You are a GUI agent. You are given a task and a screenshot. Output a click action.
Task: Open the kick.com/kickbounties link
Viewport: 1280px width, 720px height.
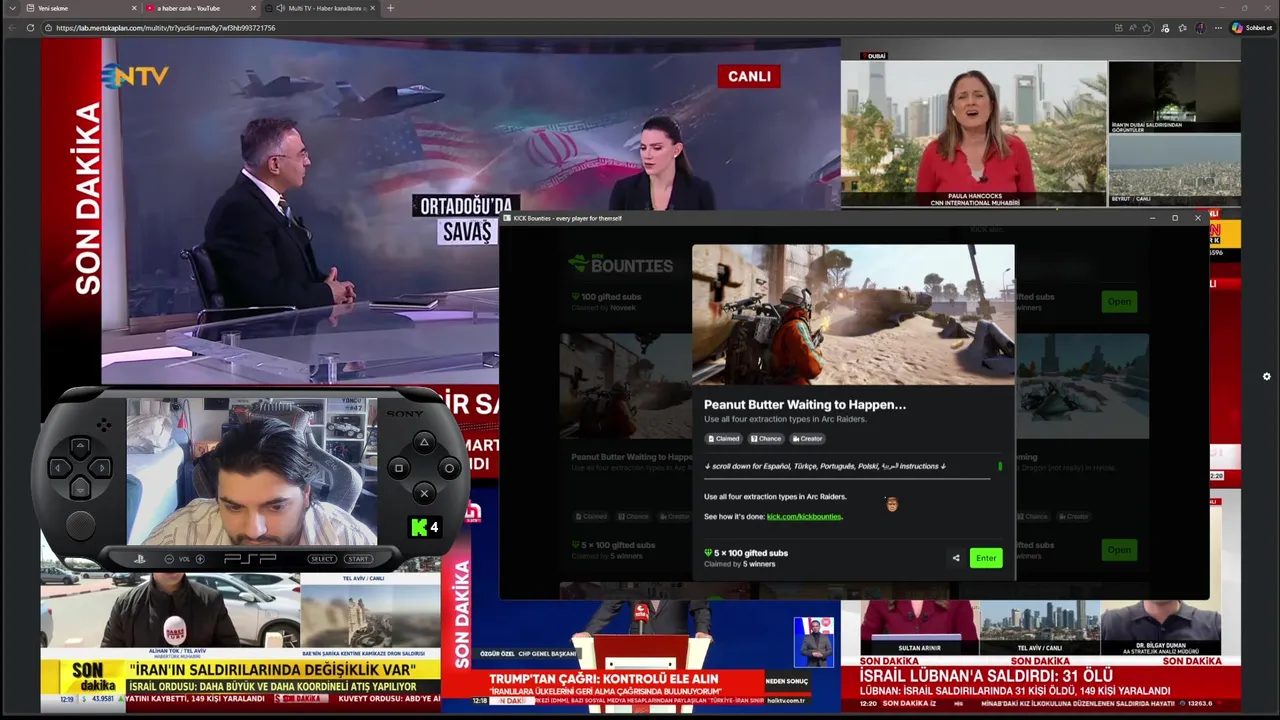point(804,516)
